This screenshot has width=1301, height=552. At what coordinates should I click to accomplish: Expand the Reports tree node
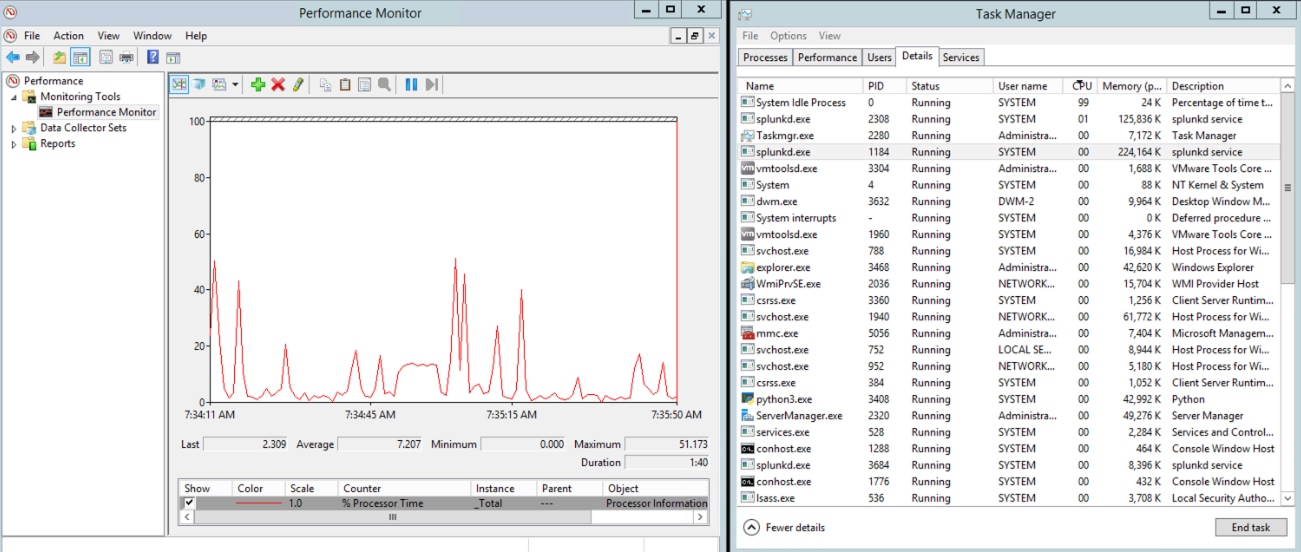[x=14, y=144]
